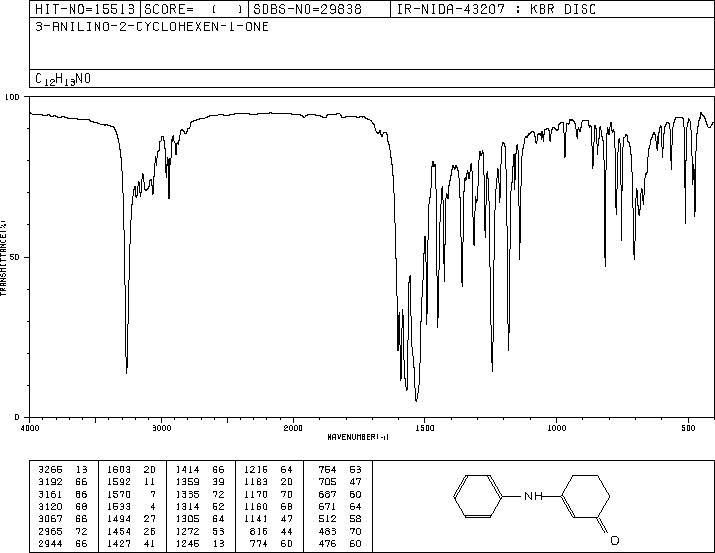Viewport: 715px width, 553px height.
Task: Select the IR-NIDA-43207 : KBR DISC label
Action: point(496,9)
